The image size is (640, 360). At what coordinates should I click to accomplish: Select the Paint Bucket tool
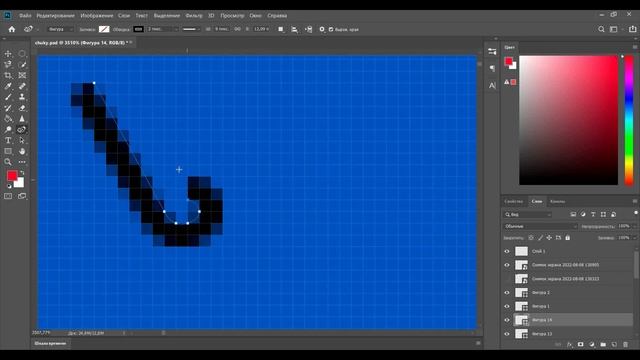[x=8, y=119]
